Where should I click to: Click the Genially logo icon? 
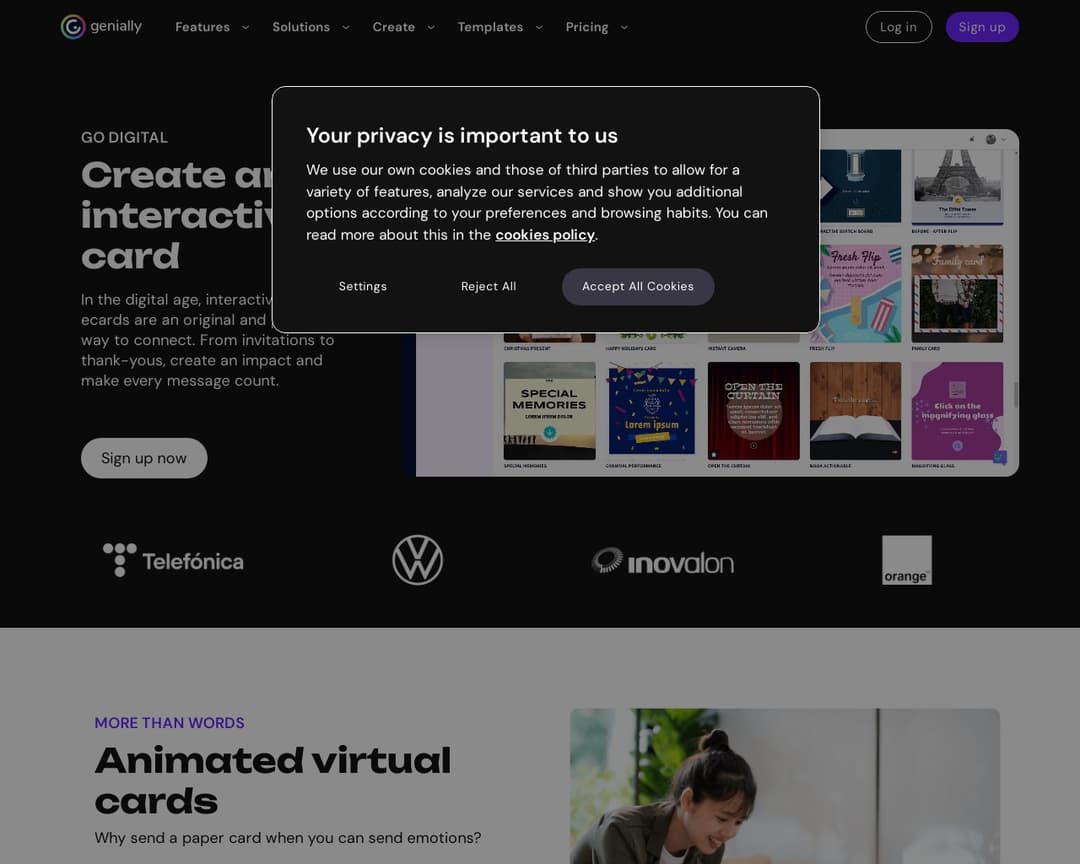[73, 27]
